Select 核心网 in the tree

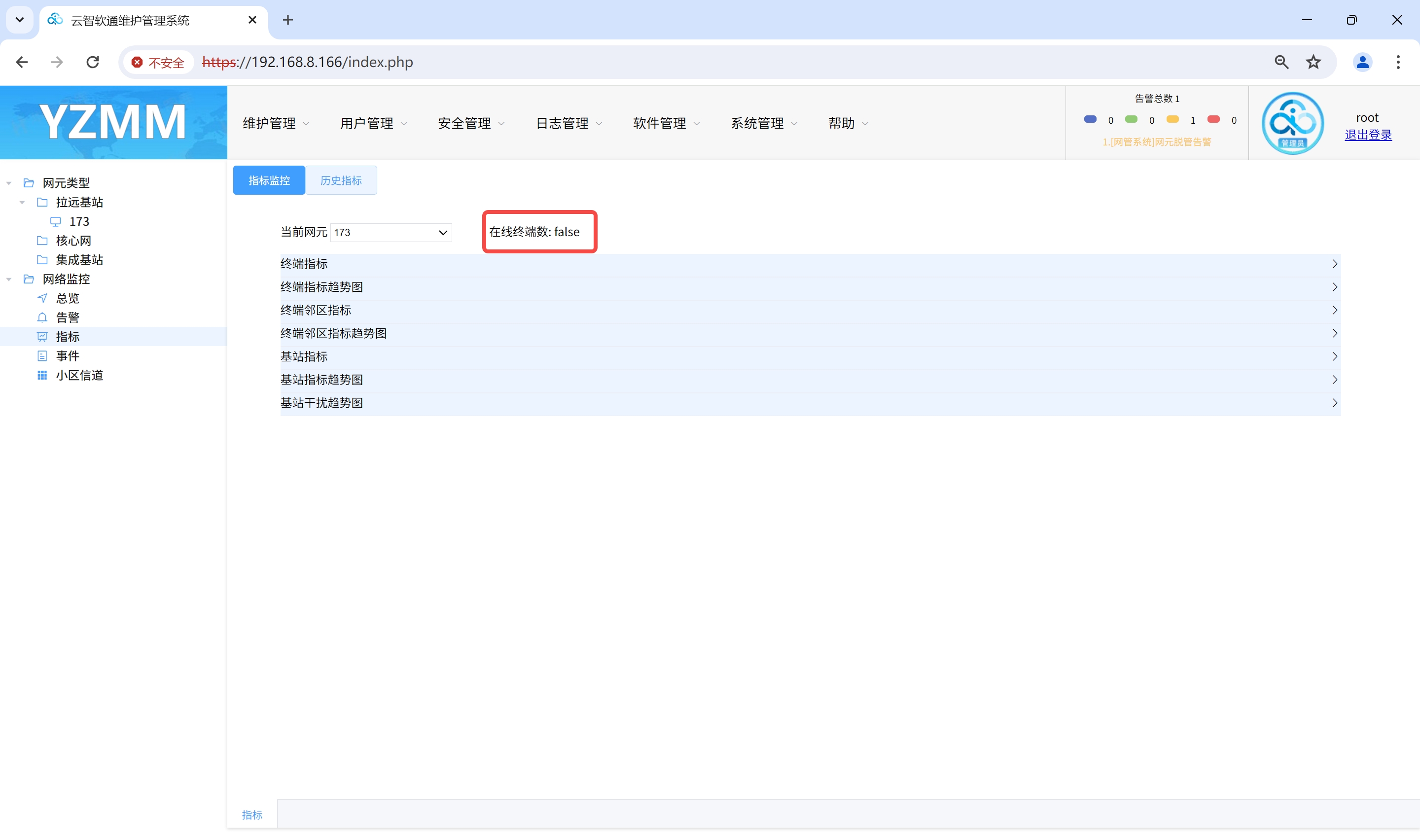pos(73,241)
